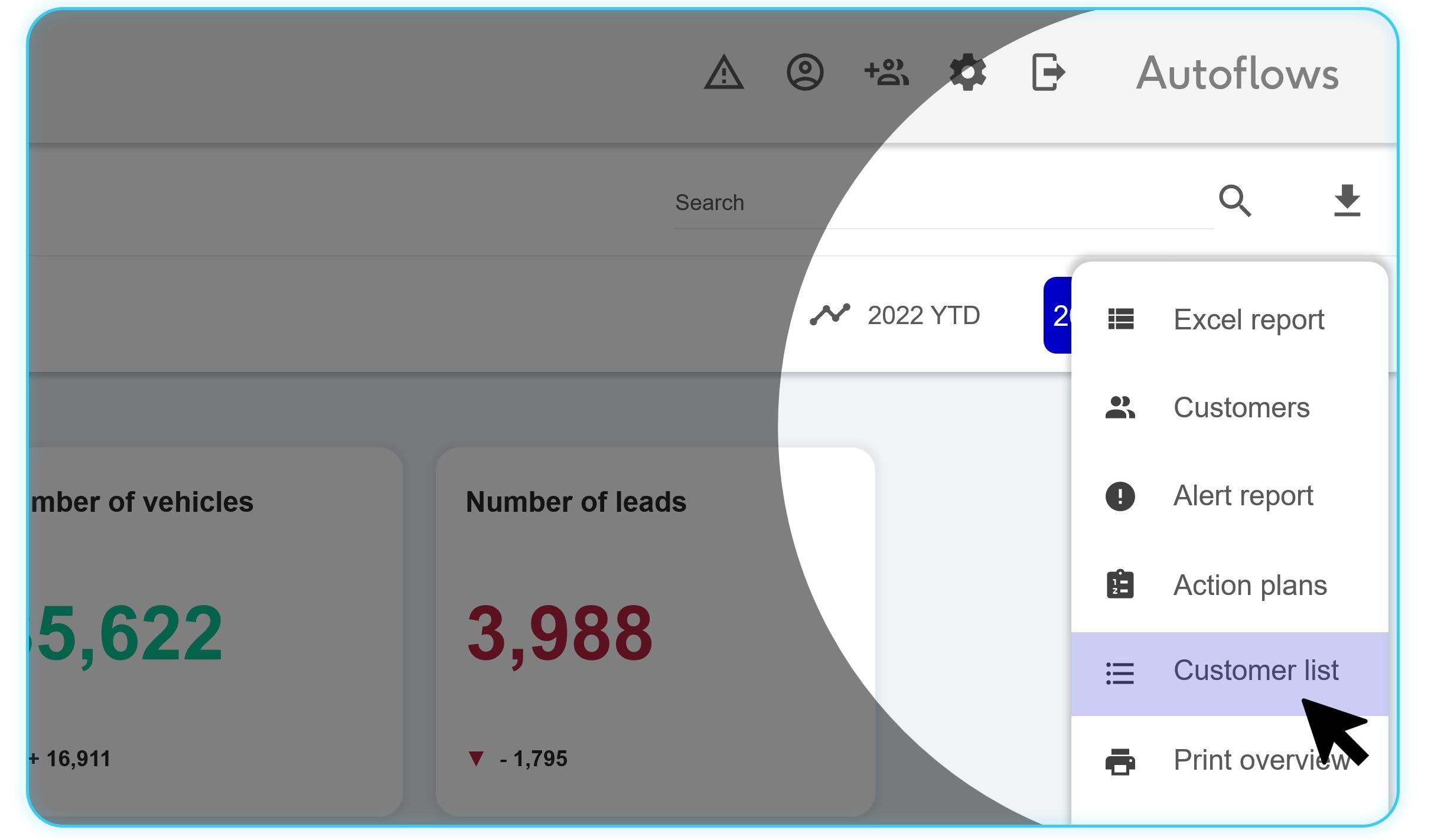1431x840 pixels.
Task: Select the 2022 YTD trend tab
Action: point(895,315)
